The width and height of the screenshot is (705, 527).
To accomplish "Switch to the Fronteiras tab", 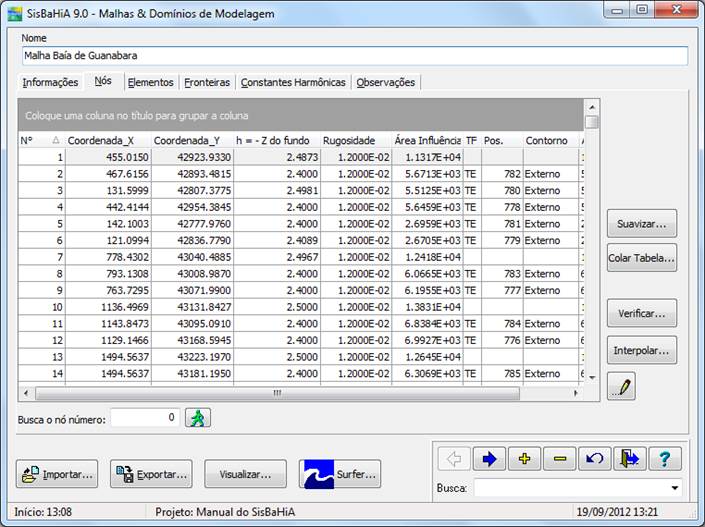I will (x=207, y=82).
